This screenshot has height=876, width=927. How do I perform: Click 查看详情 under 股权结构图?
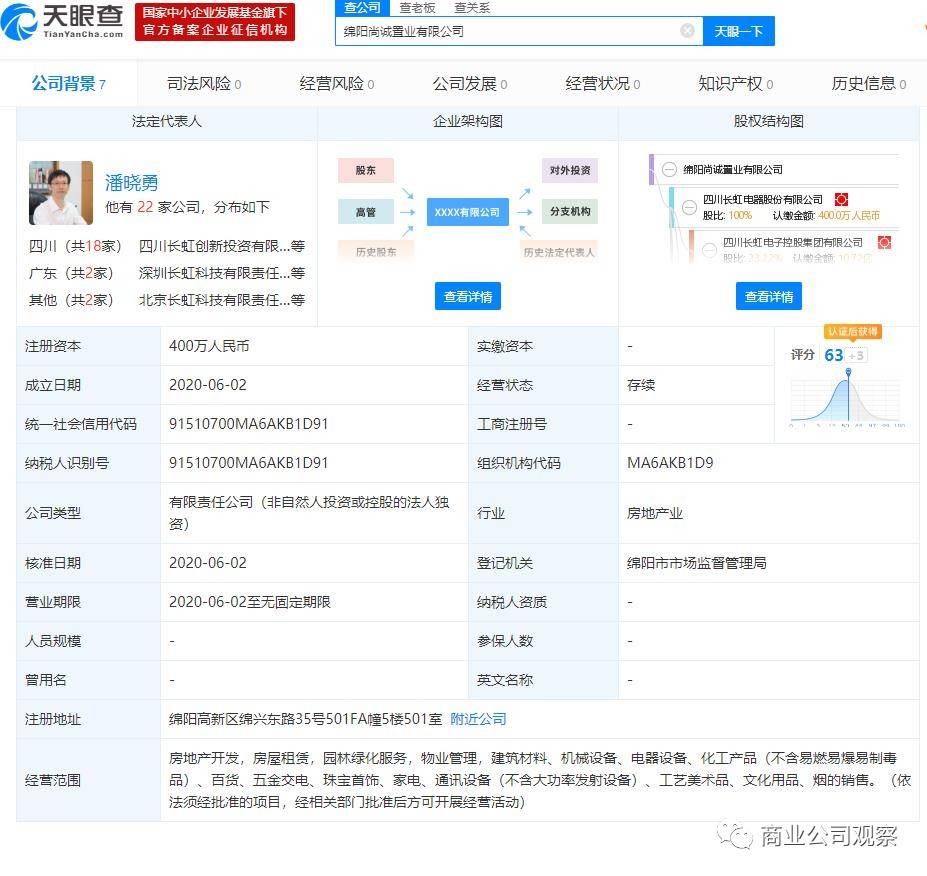[768, 296]
